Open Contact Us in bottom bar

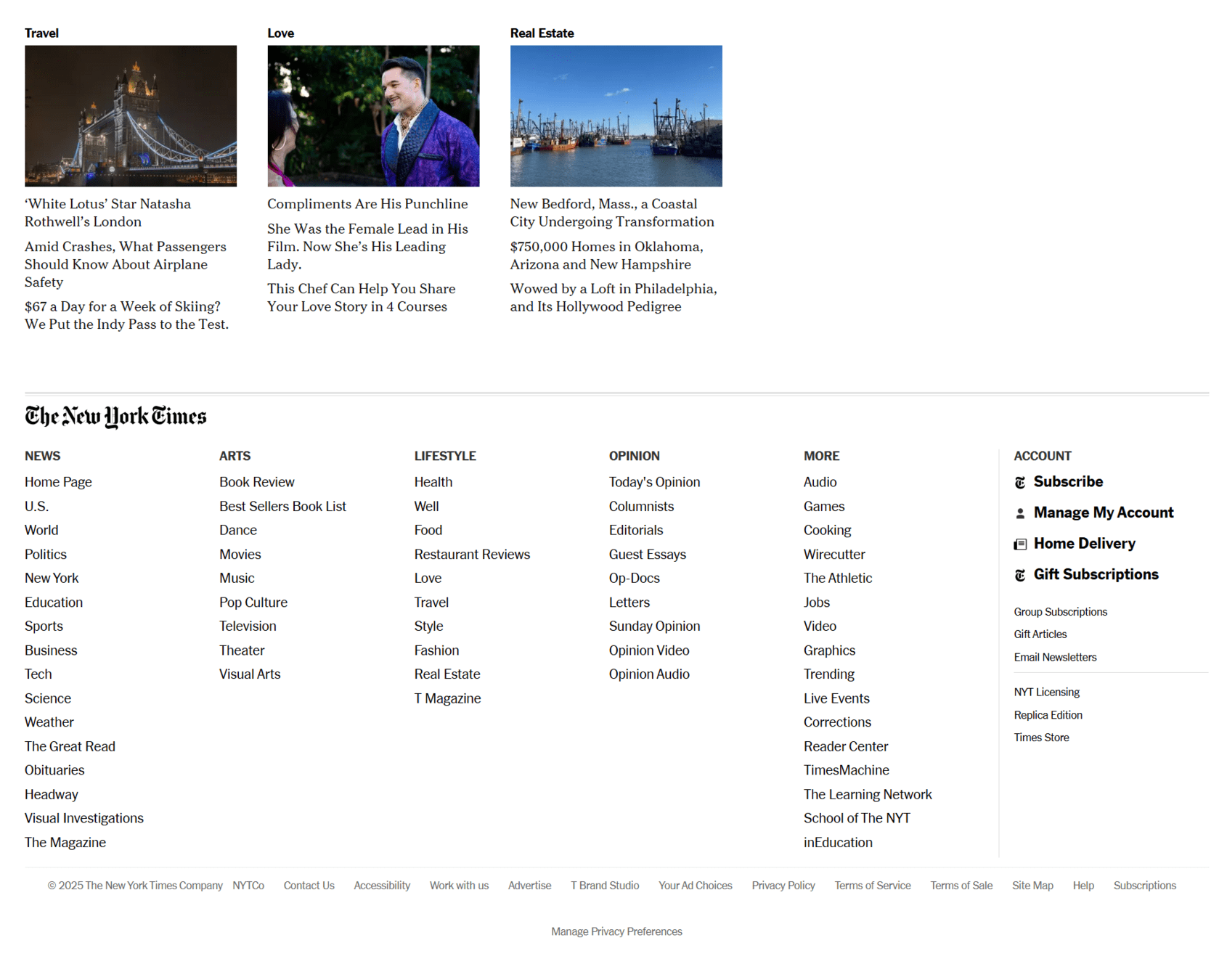(x=309, y=886)
